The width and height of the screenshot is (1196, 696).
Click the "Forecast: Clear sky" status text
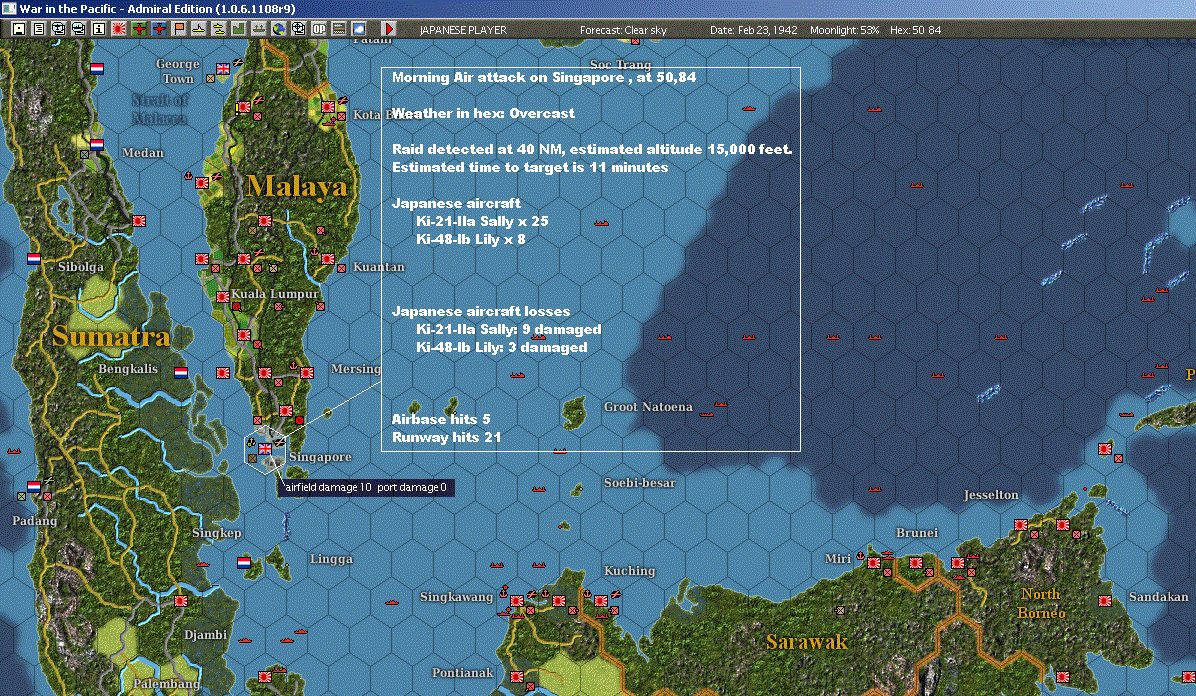623,30
